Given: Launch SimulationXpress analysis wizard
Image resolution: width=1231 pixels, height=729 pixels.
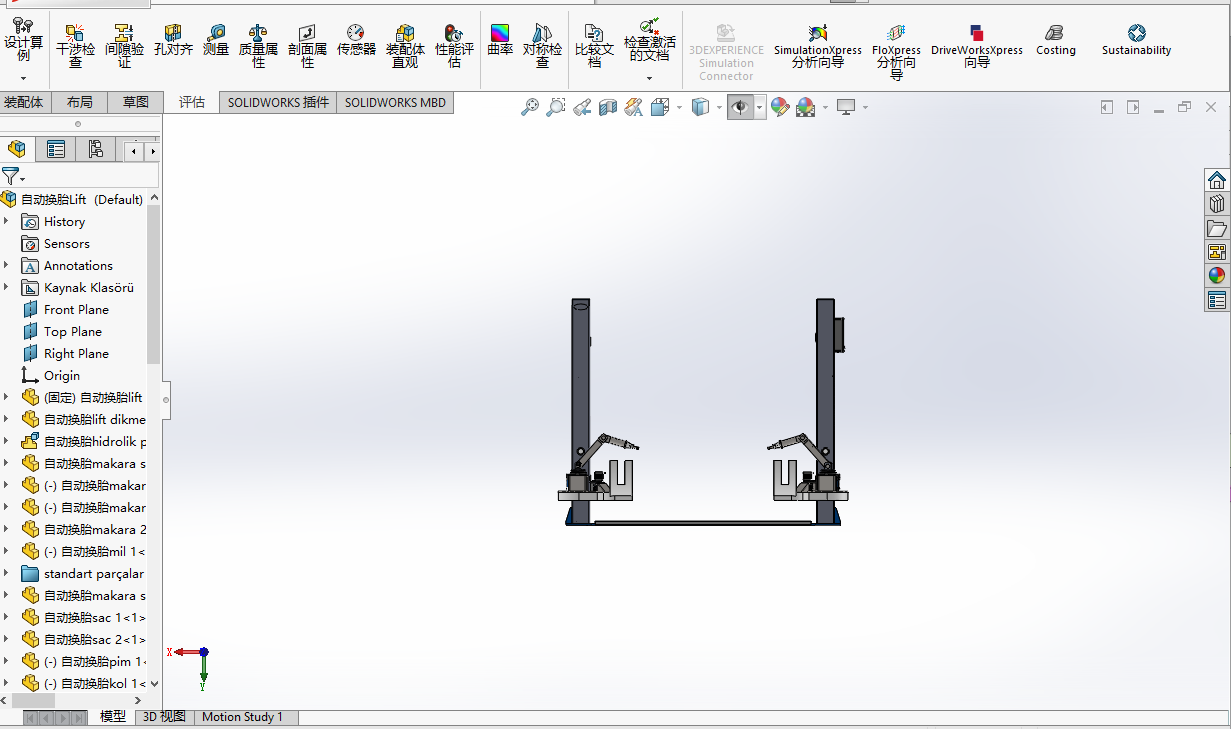Looking at the screenshot, I should coord(817,46).
